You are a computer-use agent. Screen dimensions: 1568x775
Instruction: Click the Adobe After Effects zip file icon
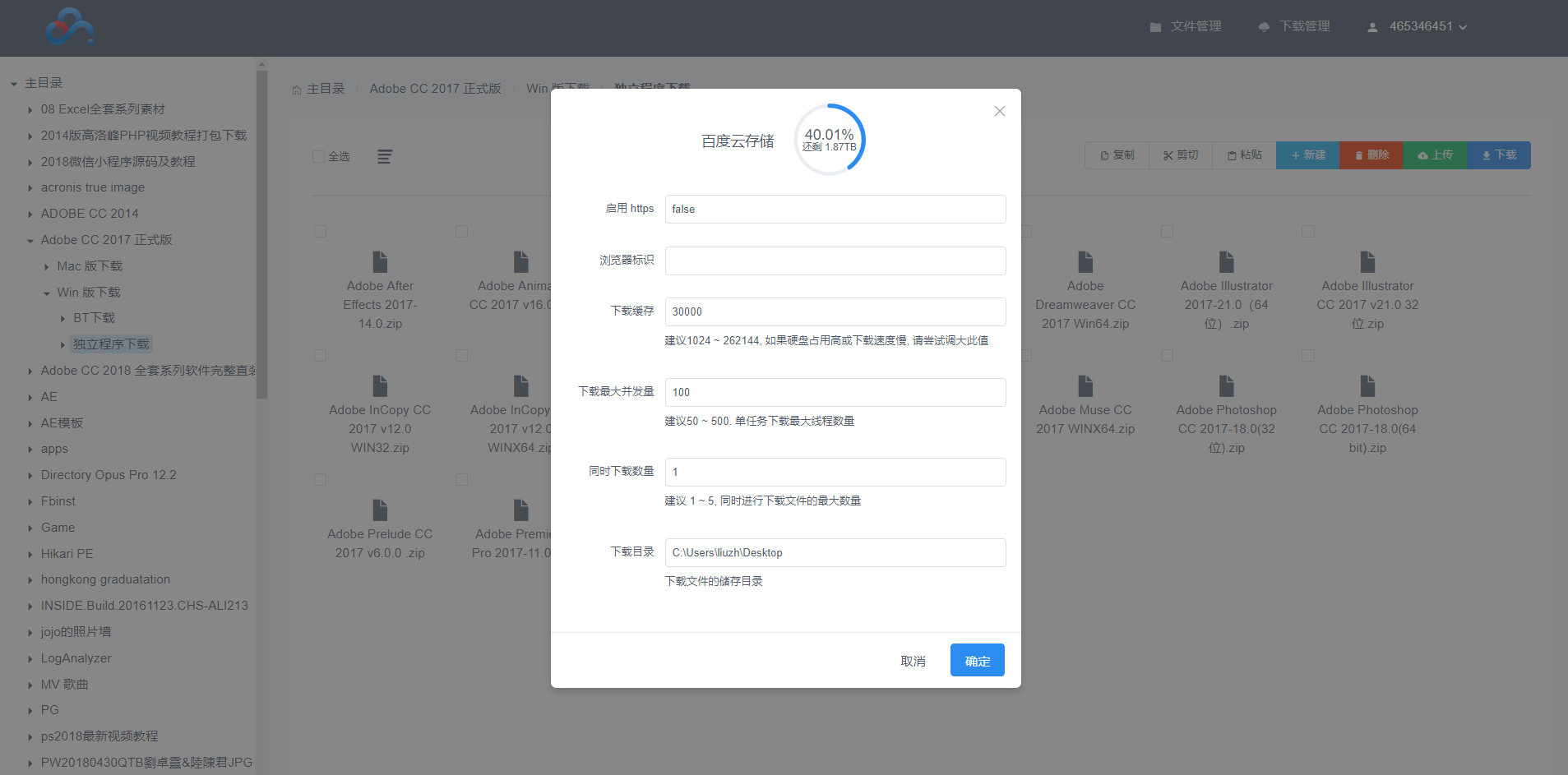[380, 262]
